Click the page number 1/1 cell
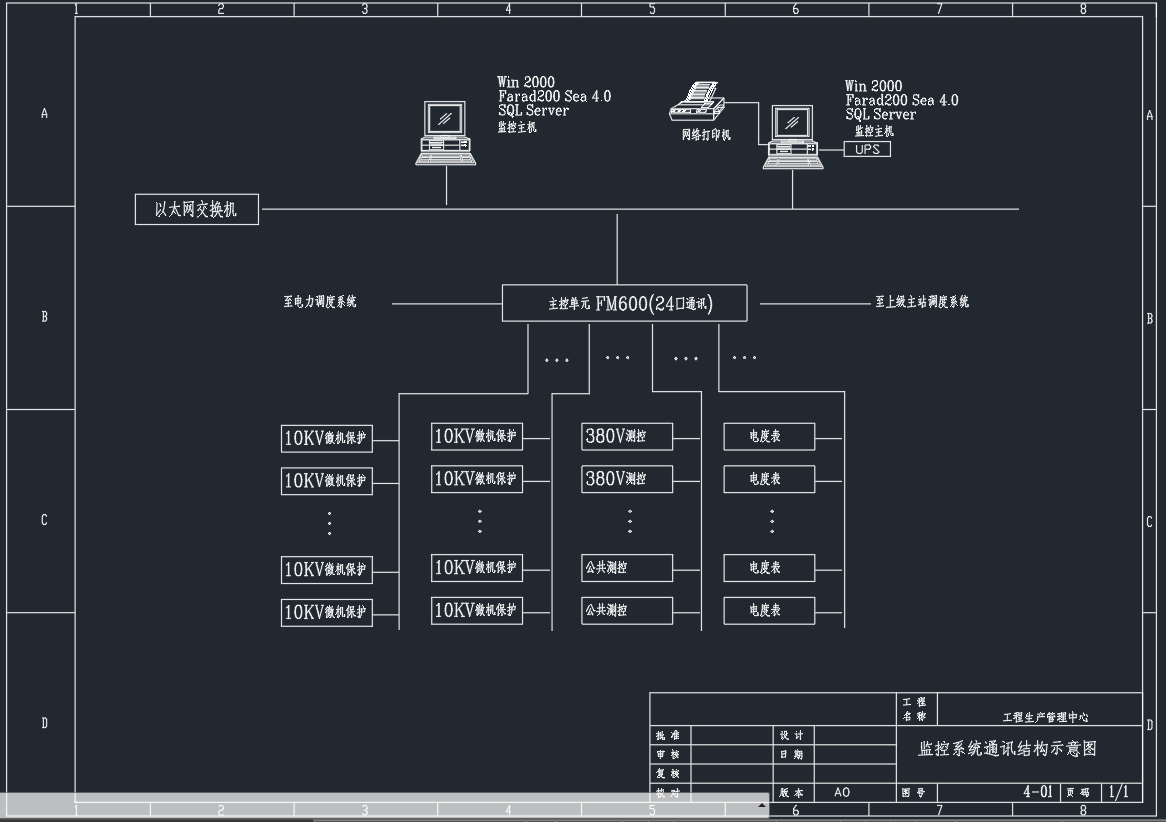1166x822 pixels. (1118, 792)
